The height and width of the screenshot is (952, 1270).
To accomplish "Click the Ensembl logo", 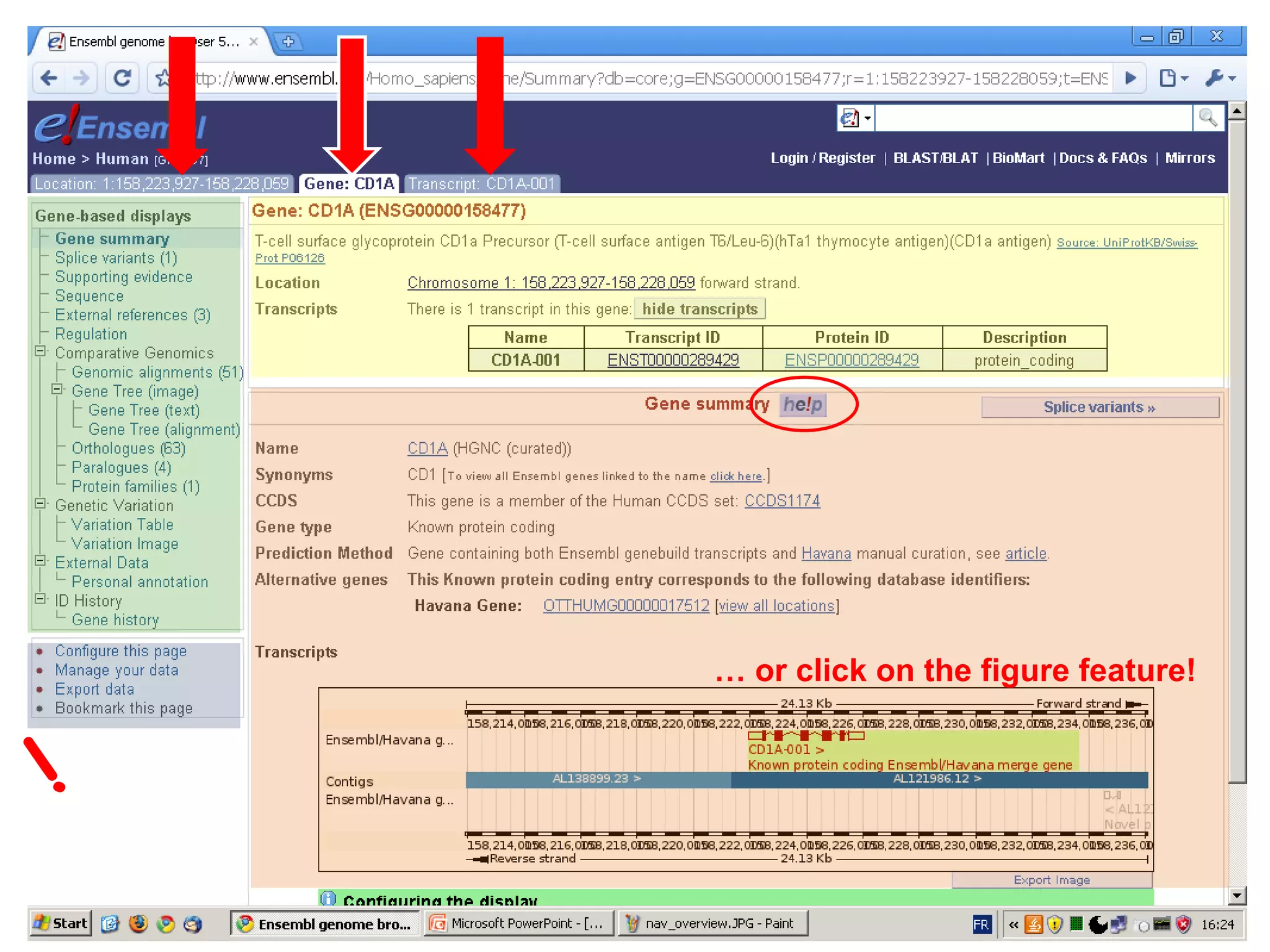I will 120,125.
